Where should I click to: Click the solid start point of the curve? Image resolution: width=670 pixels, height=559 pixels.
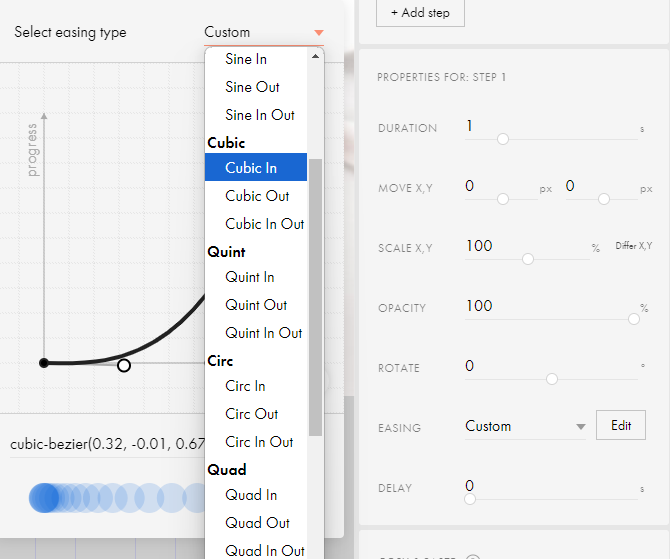[44, 363]
